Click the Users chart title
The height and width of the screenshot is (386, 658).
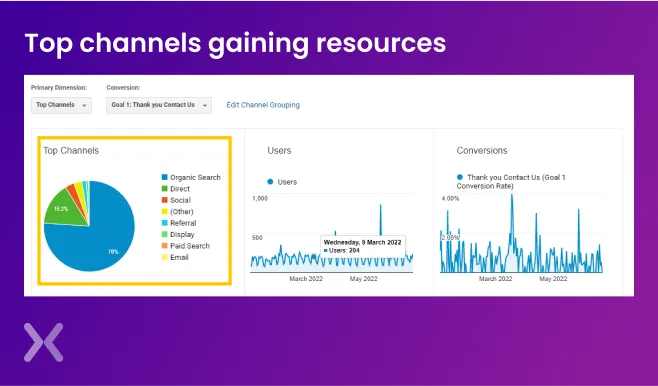point(279,151)
